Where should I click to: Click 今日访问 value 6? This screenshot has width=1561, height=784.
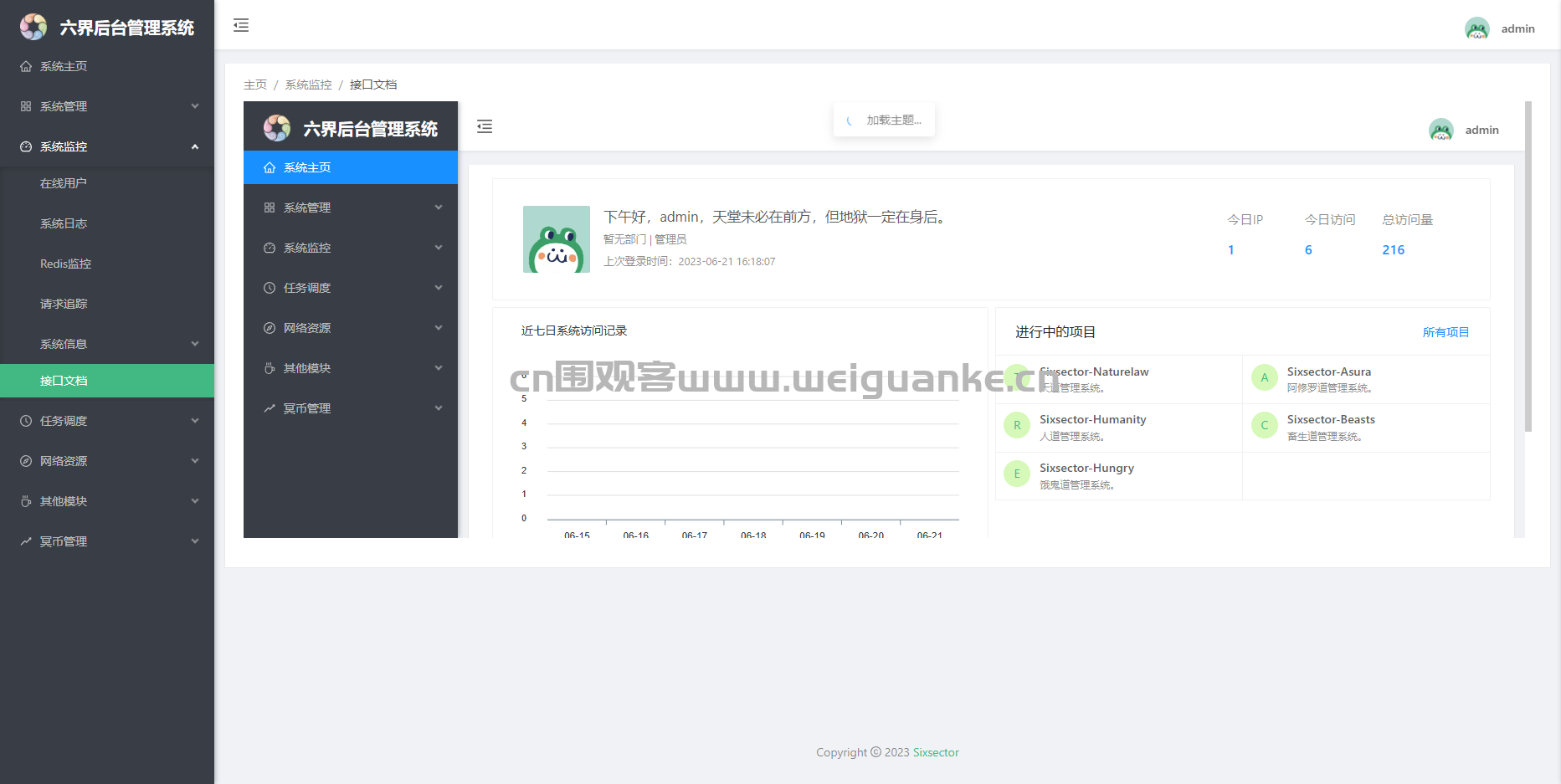click(1308, 249)
